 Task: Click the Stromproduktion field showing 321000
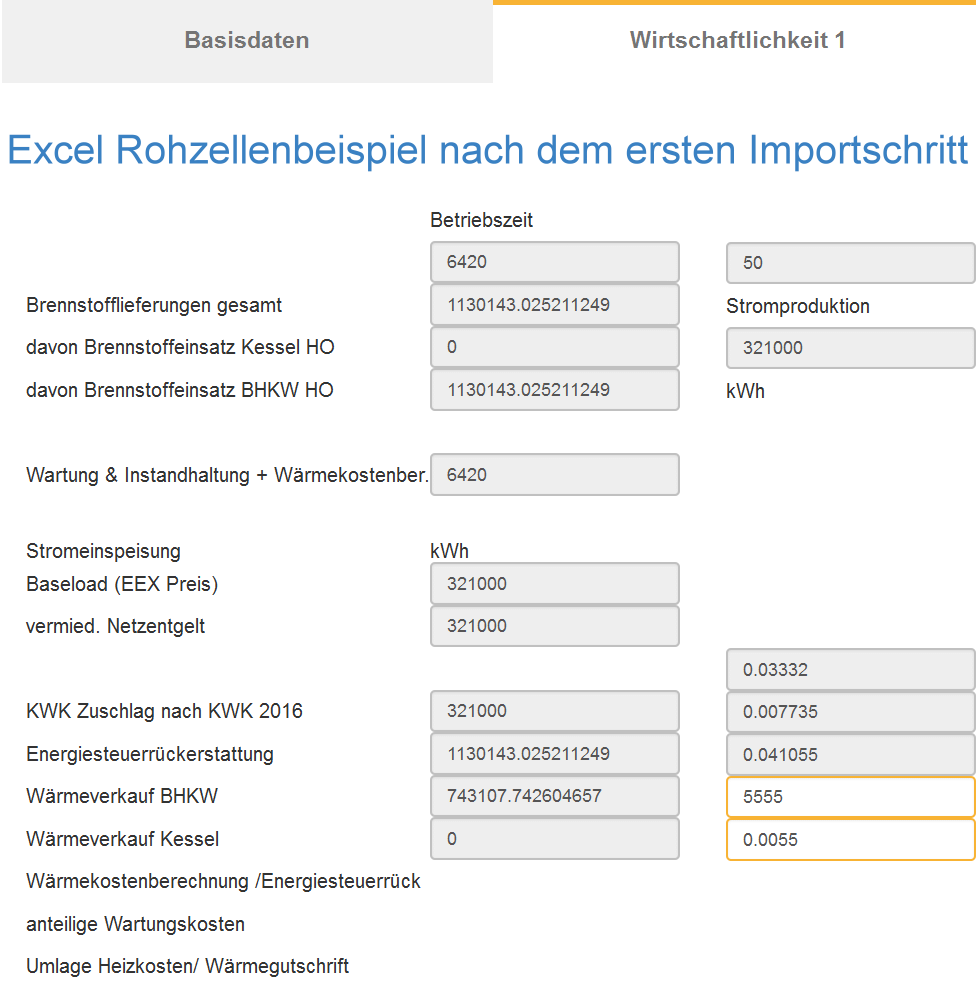[850, 348]
